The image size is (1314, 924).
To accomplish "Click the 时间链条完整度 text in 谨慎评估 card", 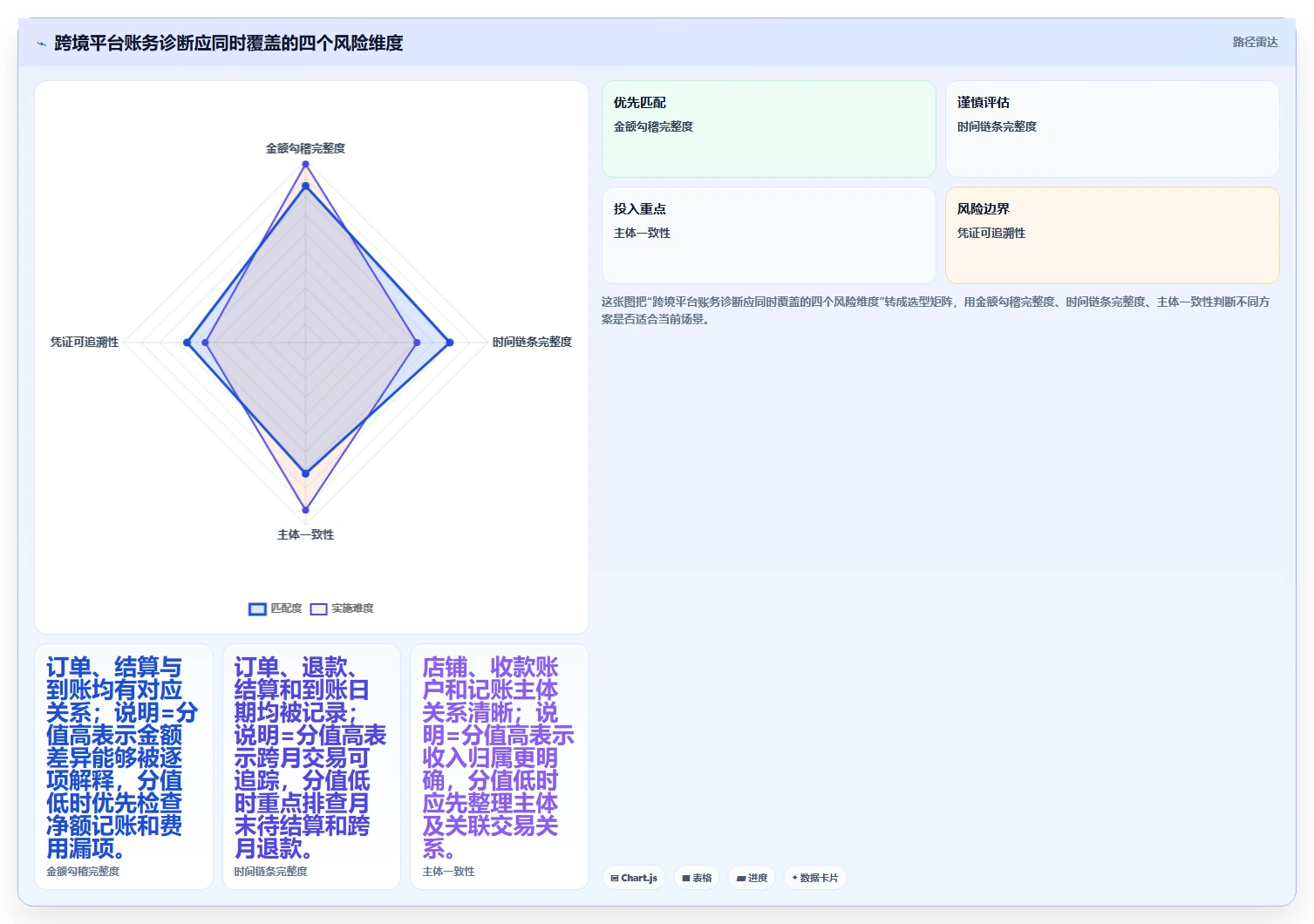I will 997,126.
